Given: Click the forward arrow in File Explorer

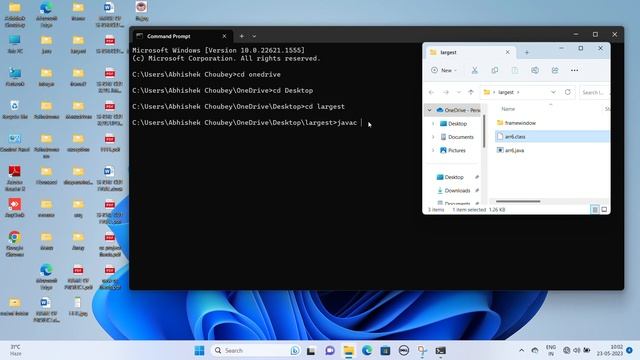Looking at the screenshot, I should click(x=446, y=92).
